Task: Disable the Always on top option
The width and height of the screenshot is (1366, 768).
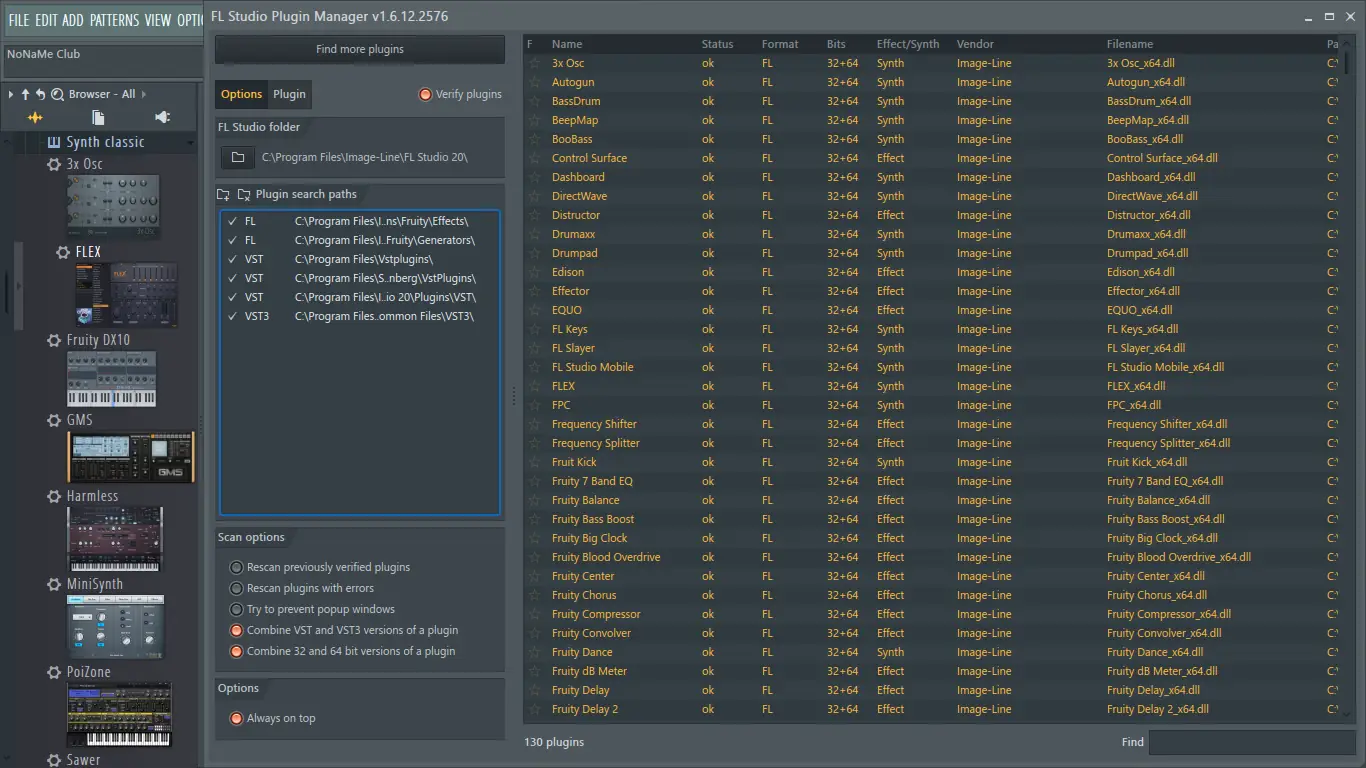Action: coord(237,718)
